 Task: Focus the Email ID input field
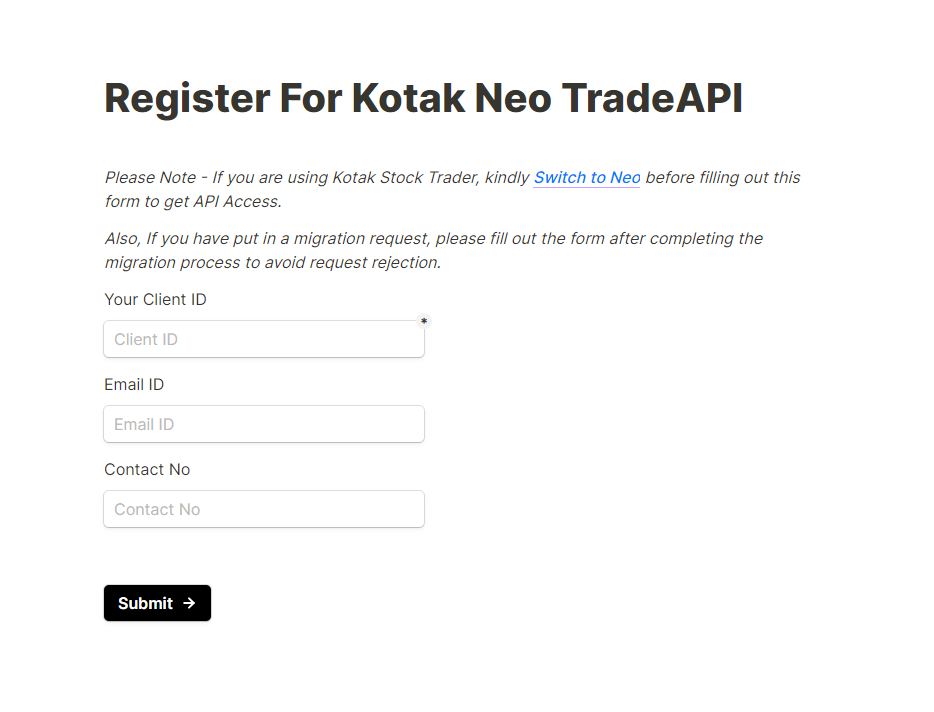(x=264, y=424)
